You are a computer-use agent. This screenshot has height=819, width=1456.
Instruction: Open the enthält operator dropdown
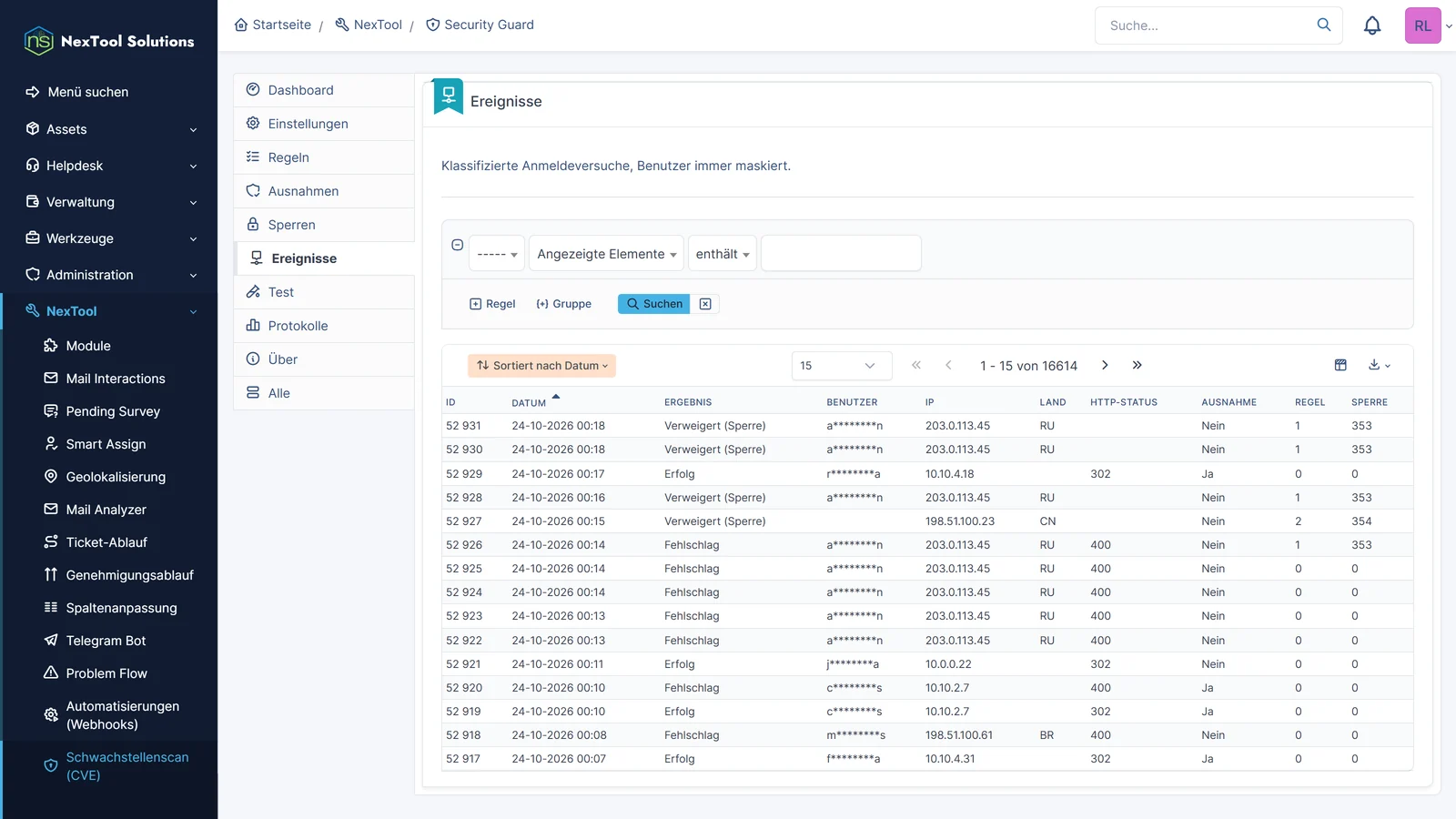point(723,254)
